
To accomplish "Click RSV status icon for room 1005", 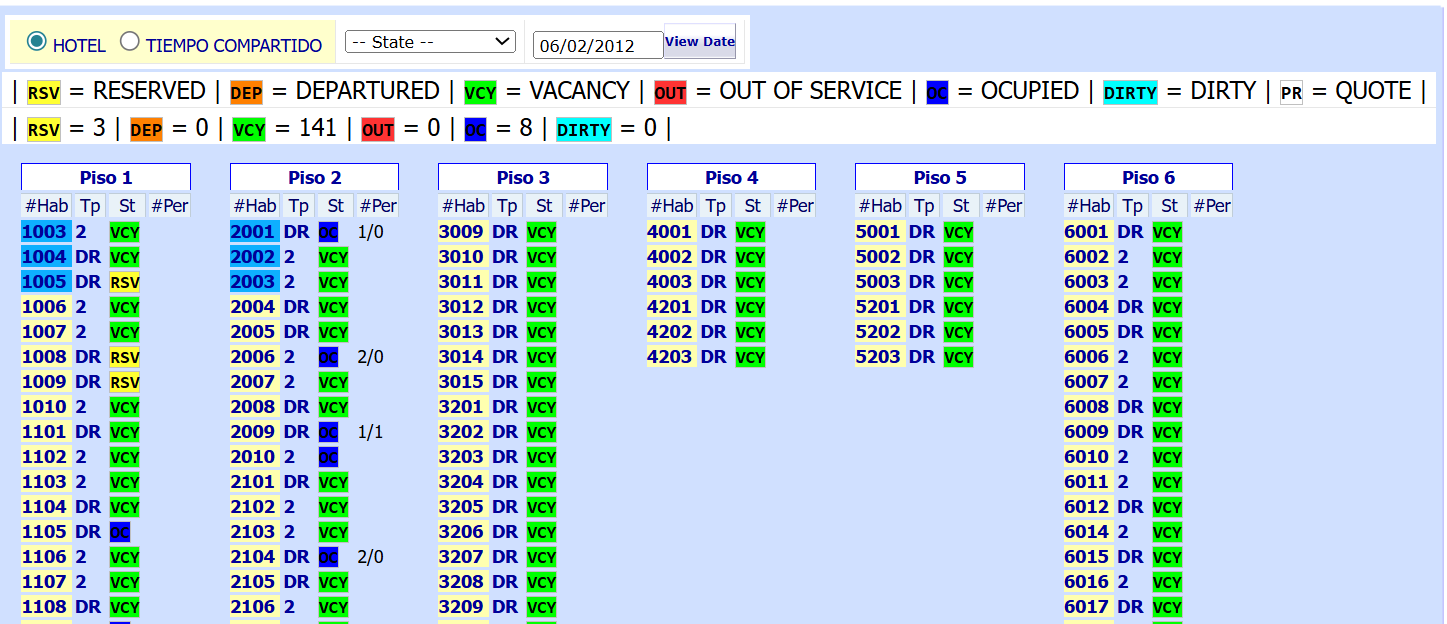I will tap(125, 282).
